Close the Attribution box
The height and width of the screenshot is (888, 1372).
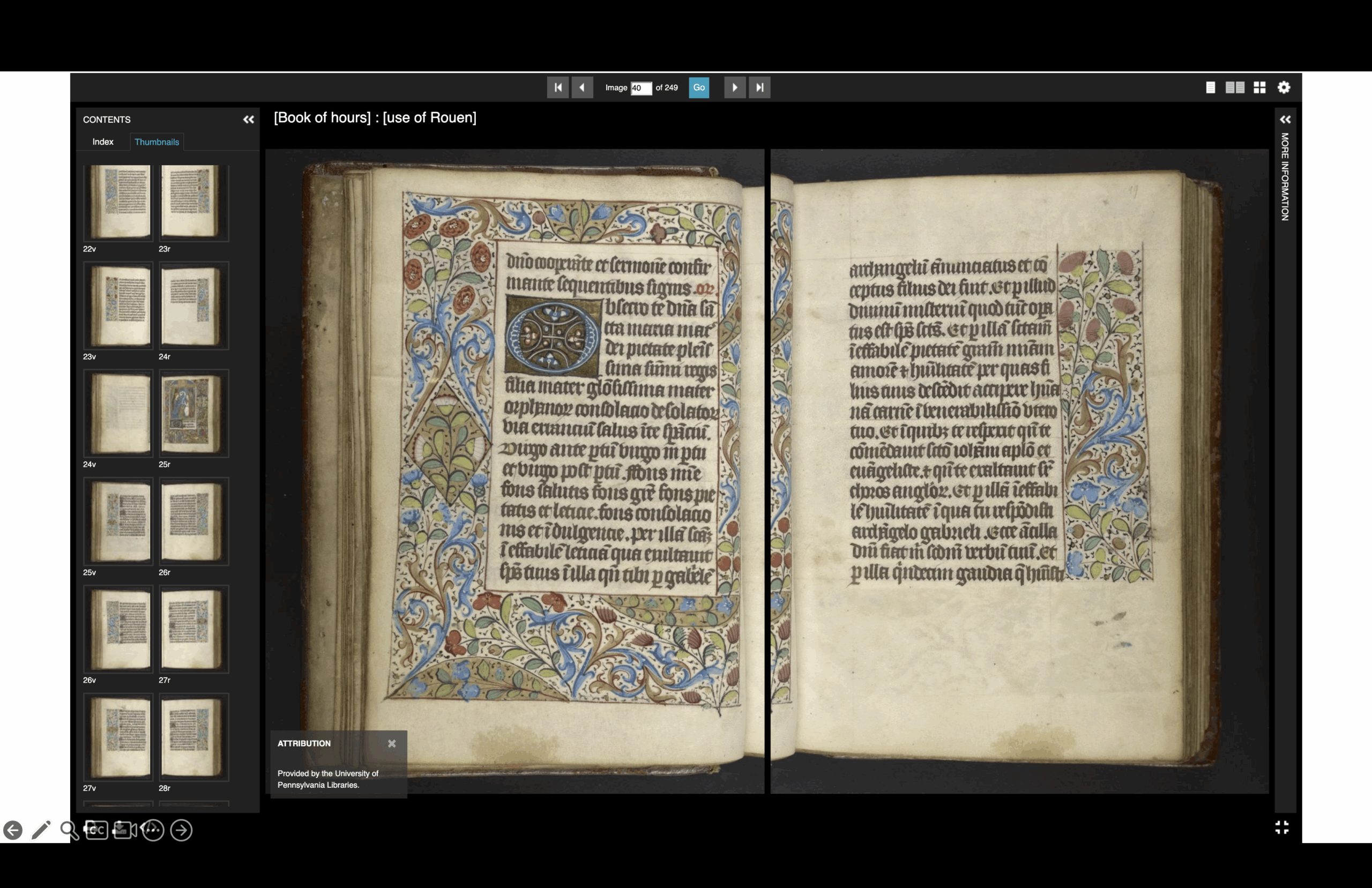click(x=392, y=743)
